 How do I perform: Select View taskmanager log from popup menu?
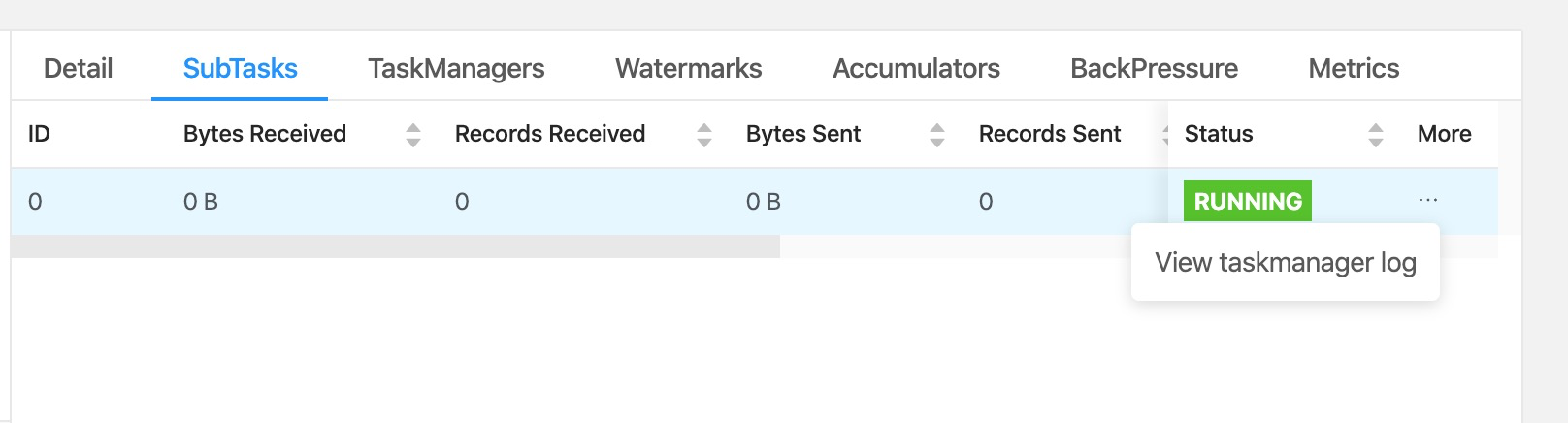pyautogui.click(x=1286, y=263)
